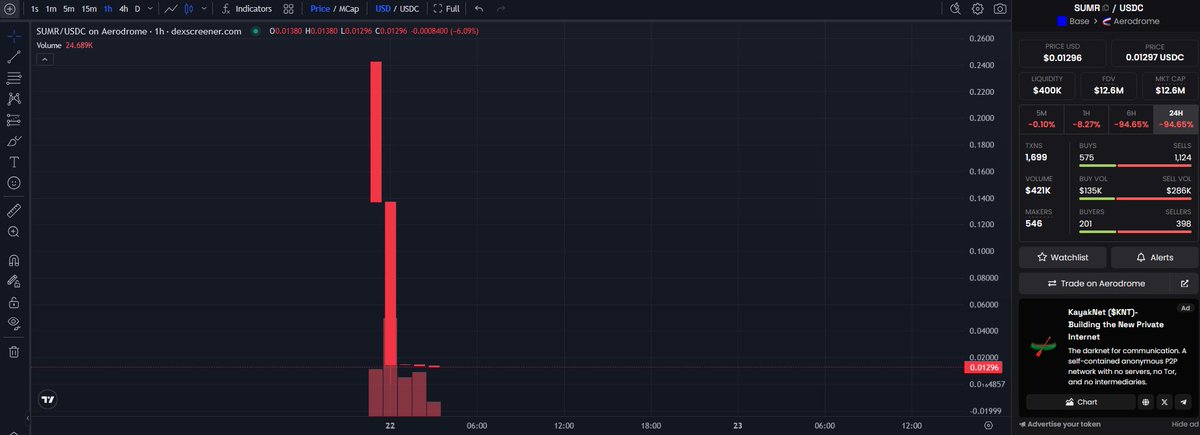The image size is (1200, 435).
Task: Open chart settings gear icon
Action: (x=977, y=9)
